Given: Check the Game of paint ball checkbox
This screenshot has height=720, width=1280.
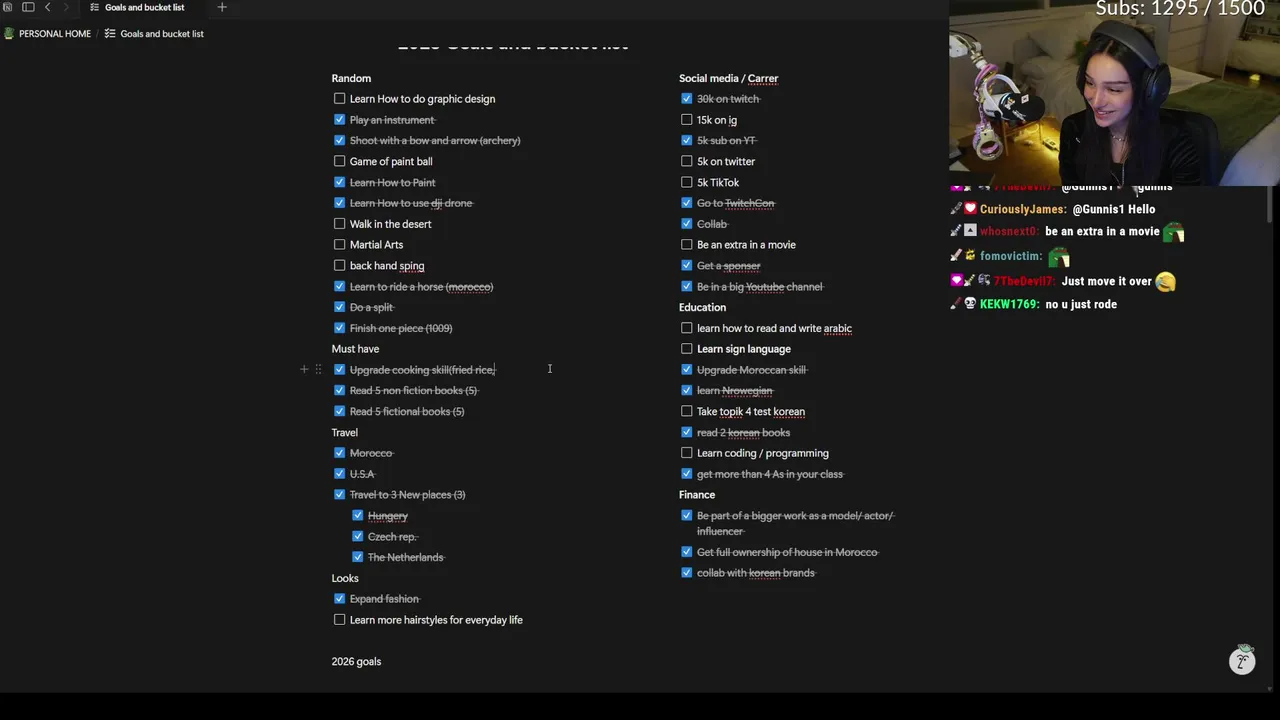Looking at the screenshot, I should click(339, 161).
